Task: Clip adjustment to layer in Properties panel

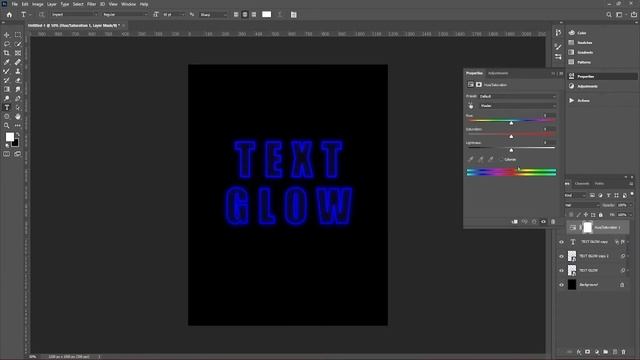Action: 515,222
